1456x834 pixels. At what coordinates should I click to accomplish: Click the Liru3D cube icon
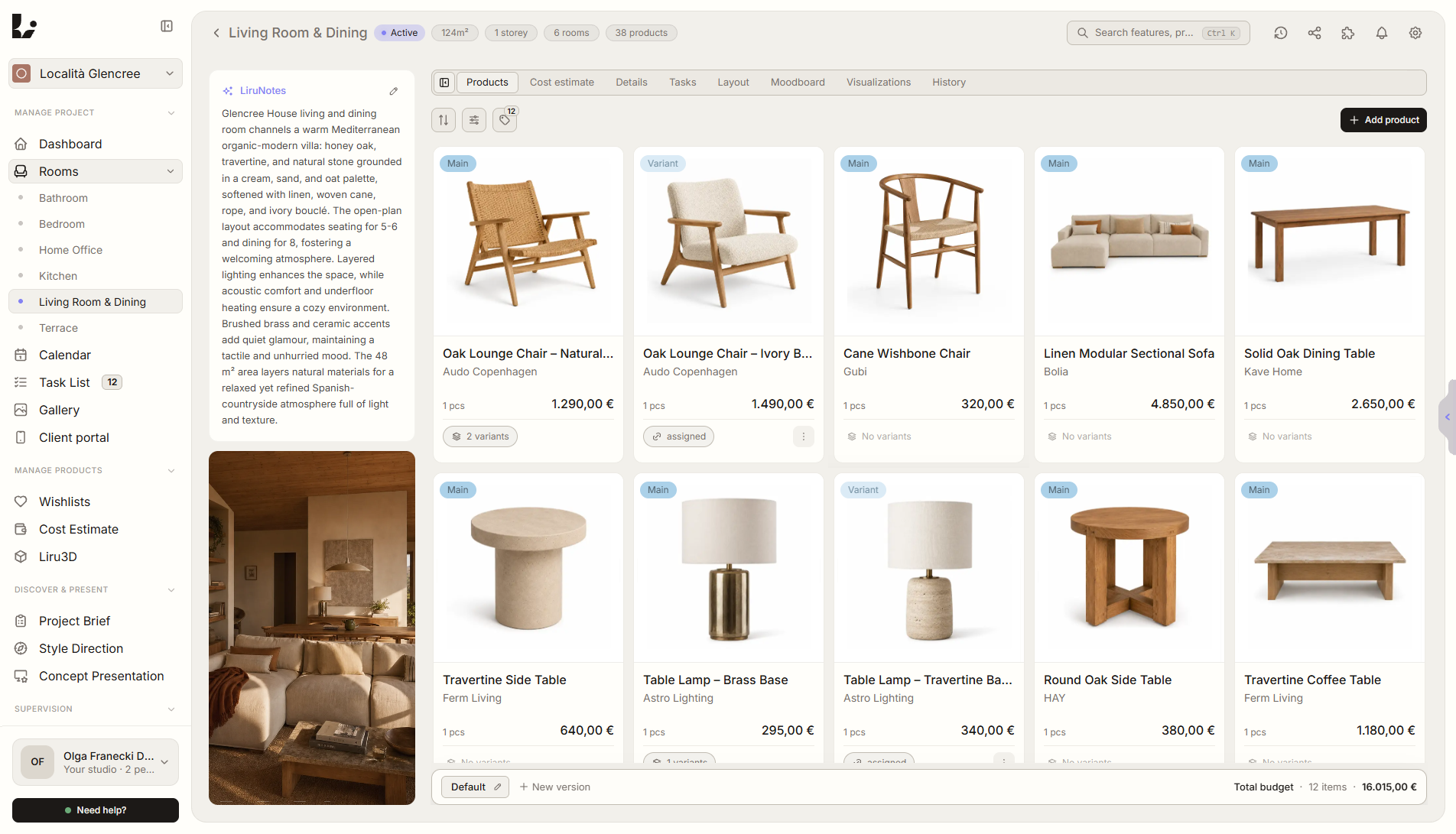coord(21,557)
